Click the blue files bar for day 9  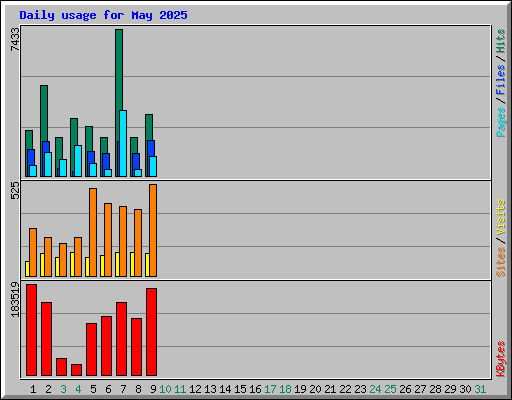[x=151, y=148]
